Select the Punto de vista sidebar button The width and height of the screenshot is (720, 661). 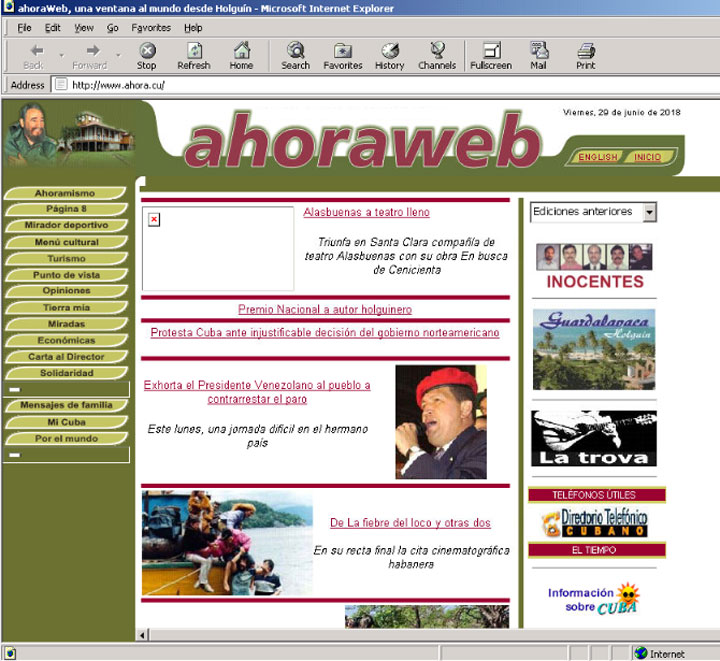tap(66, 274)
